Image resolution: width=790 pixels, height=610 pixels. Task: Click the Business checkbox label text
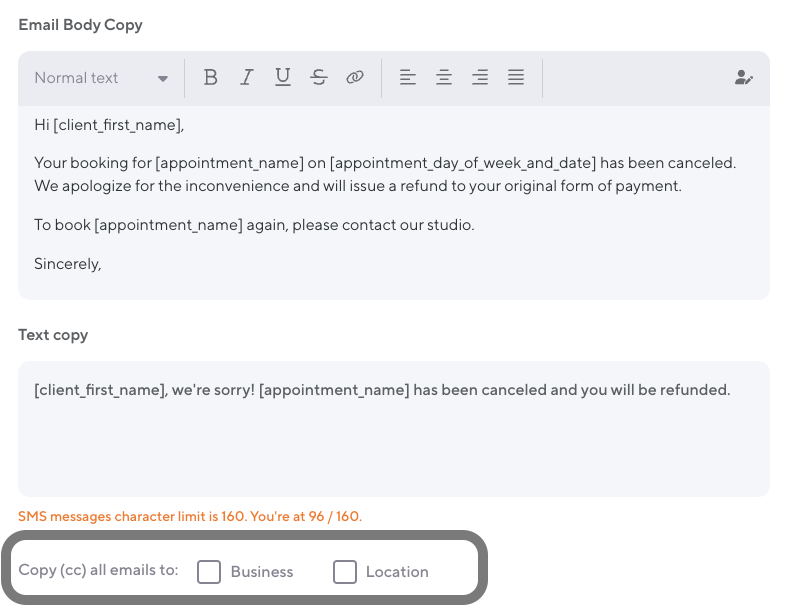pos(262,572)
